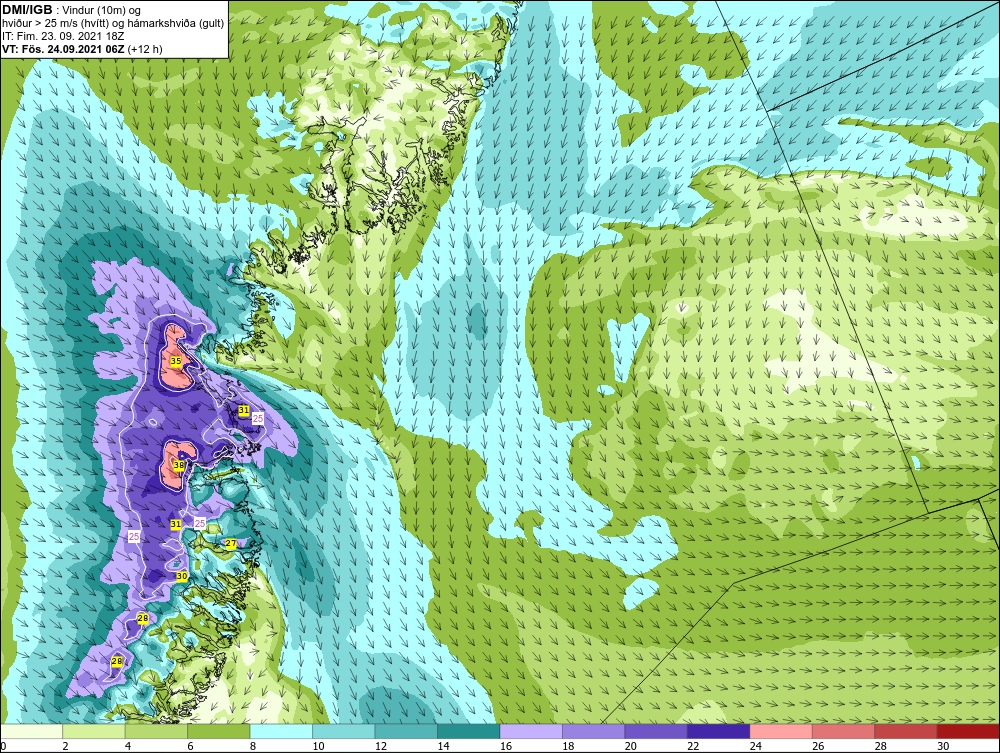Pick the 24–26 m/s light pink legend swatch
Screen dimensions: 1000x753
pyautogui.click(x=781, y=731)
